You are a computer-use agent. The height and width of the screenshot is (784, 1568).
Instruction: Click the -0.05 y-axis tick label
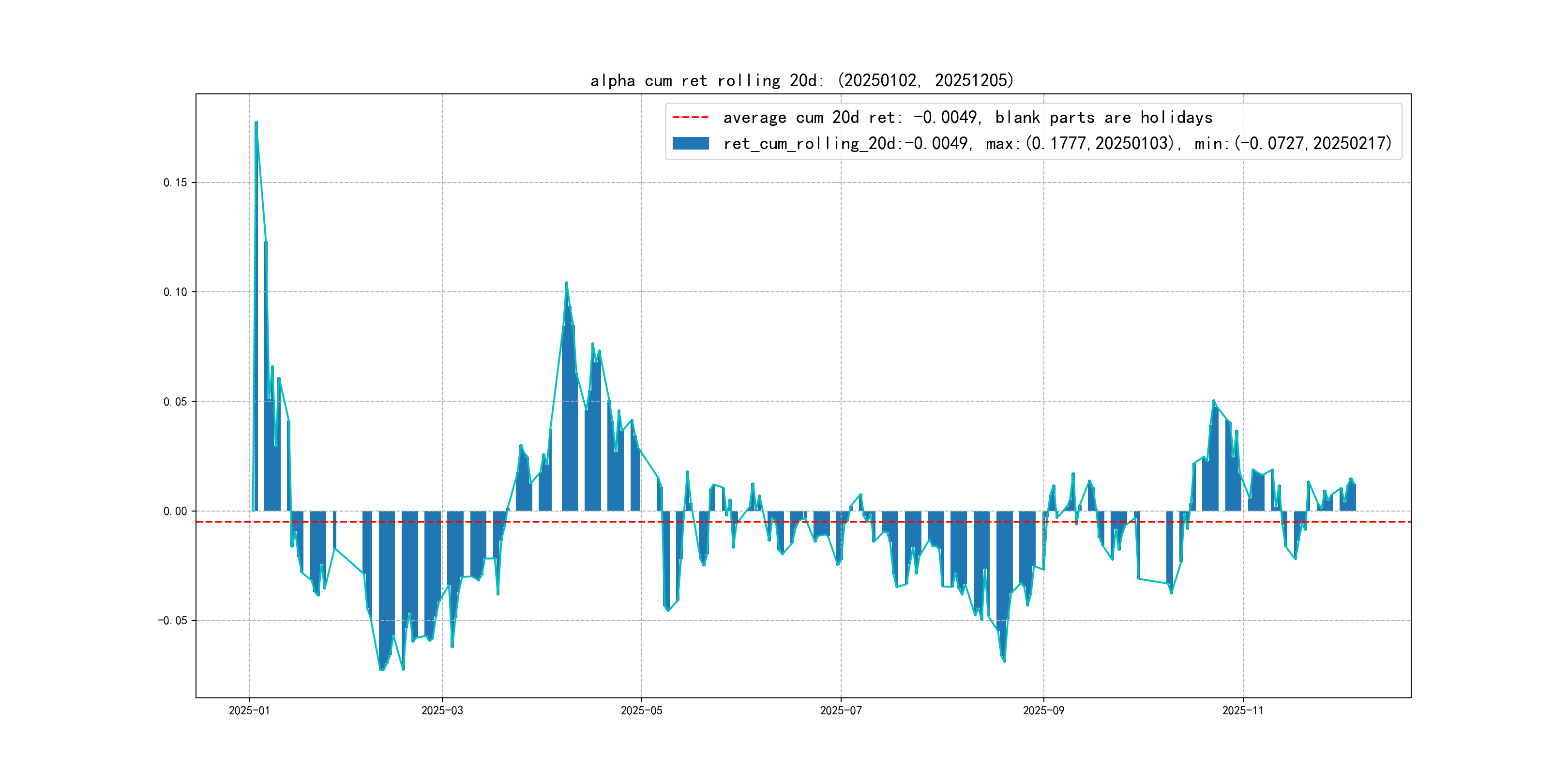[172, 621]
